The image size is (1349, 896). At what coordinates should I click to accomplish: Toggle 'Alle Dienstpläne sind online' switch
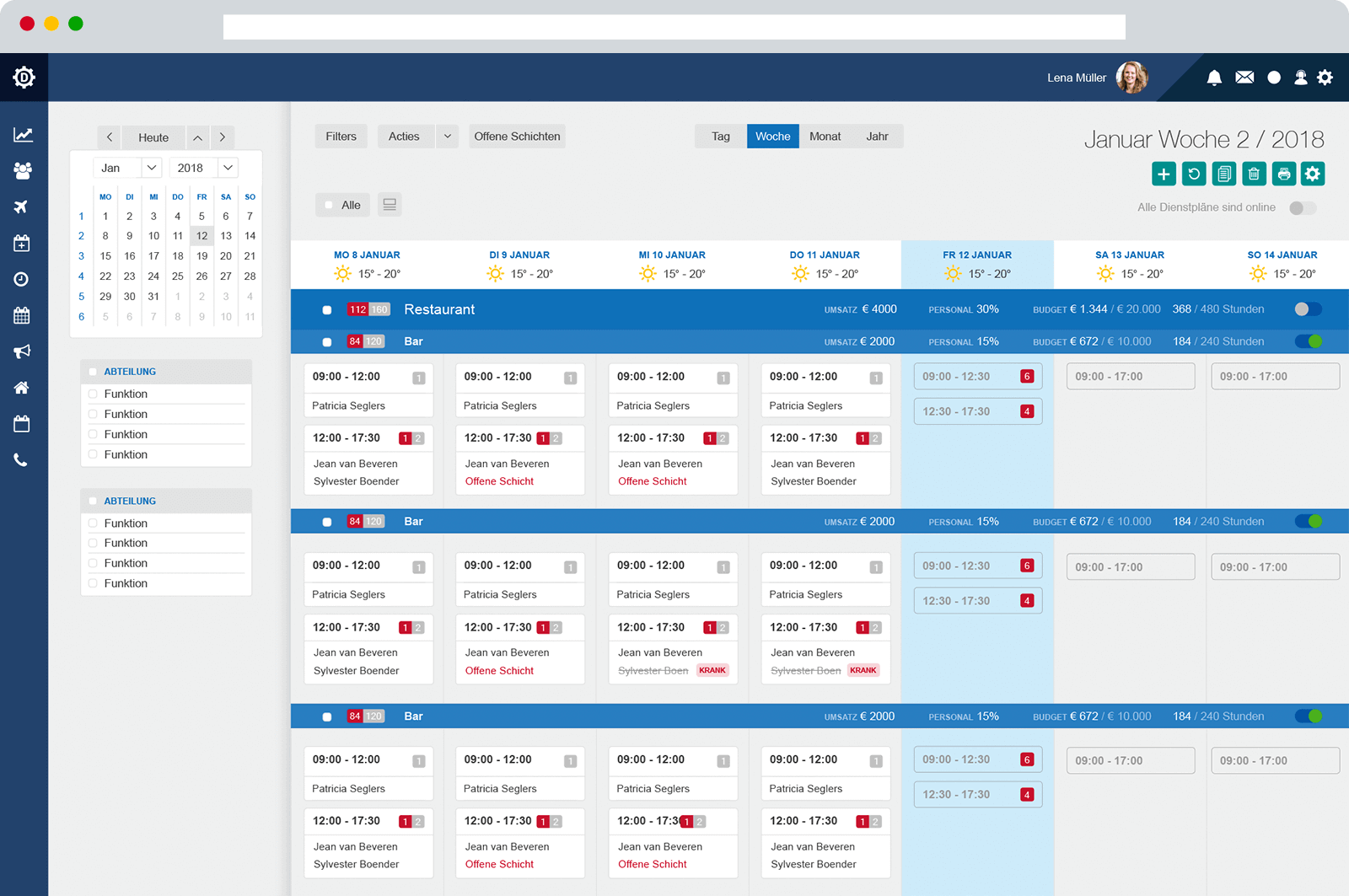1303,207
